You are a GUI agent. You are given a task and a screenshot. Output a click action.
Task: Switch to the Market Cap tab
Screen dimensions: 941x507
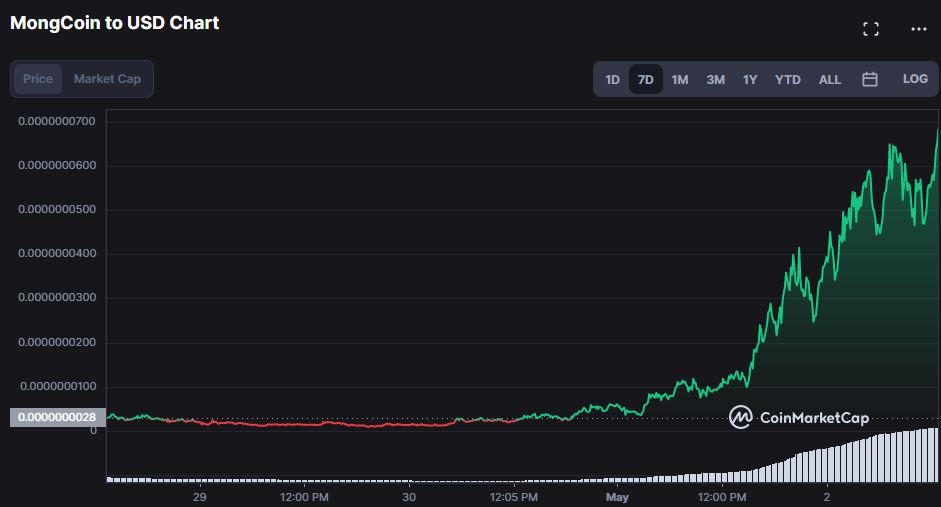click(x=107, y=79)
